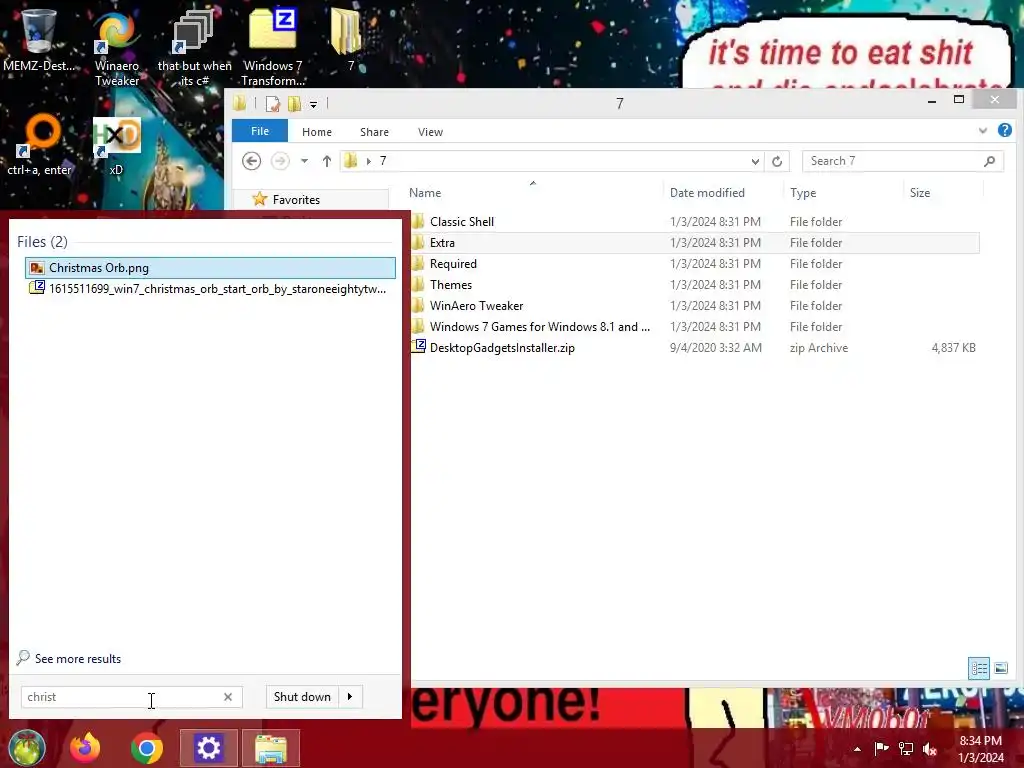Open the Recent locations dropdown arrow
The height and width of the screenshot is (768, 1024).
click(304, 161)
